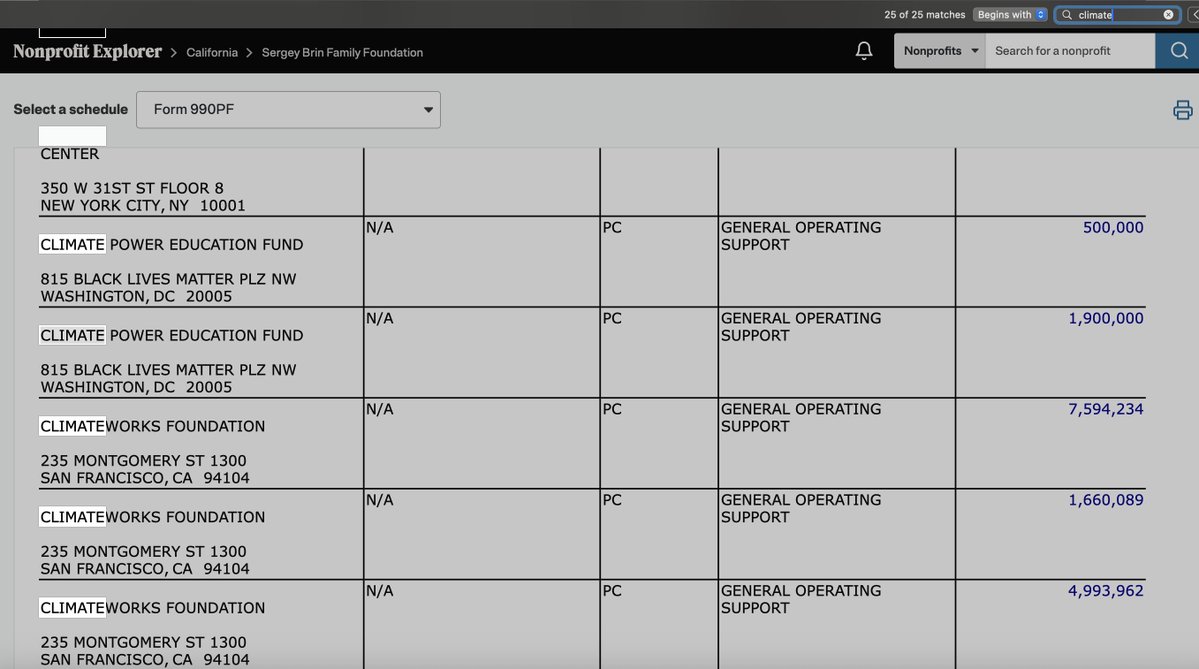
Task: Clear the climate find query
Action: pos(1168,15)
